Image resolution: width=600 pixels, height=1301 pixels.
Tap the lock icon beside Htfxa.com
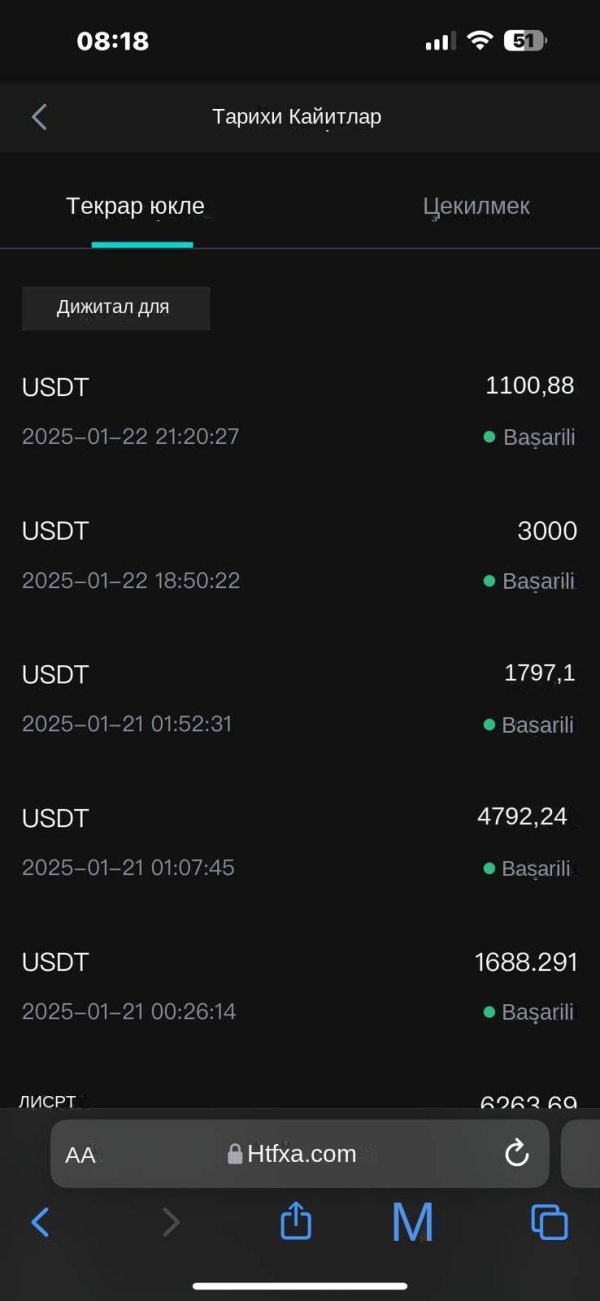point(235,1155)
